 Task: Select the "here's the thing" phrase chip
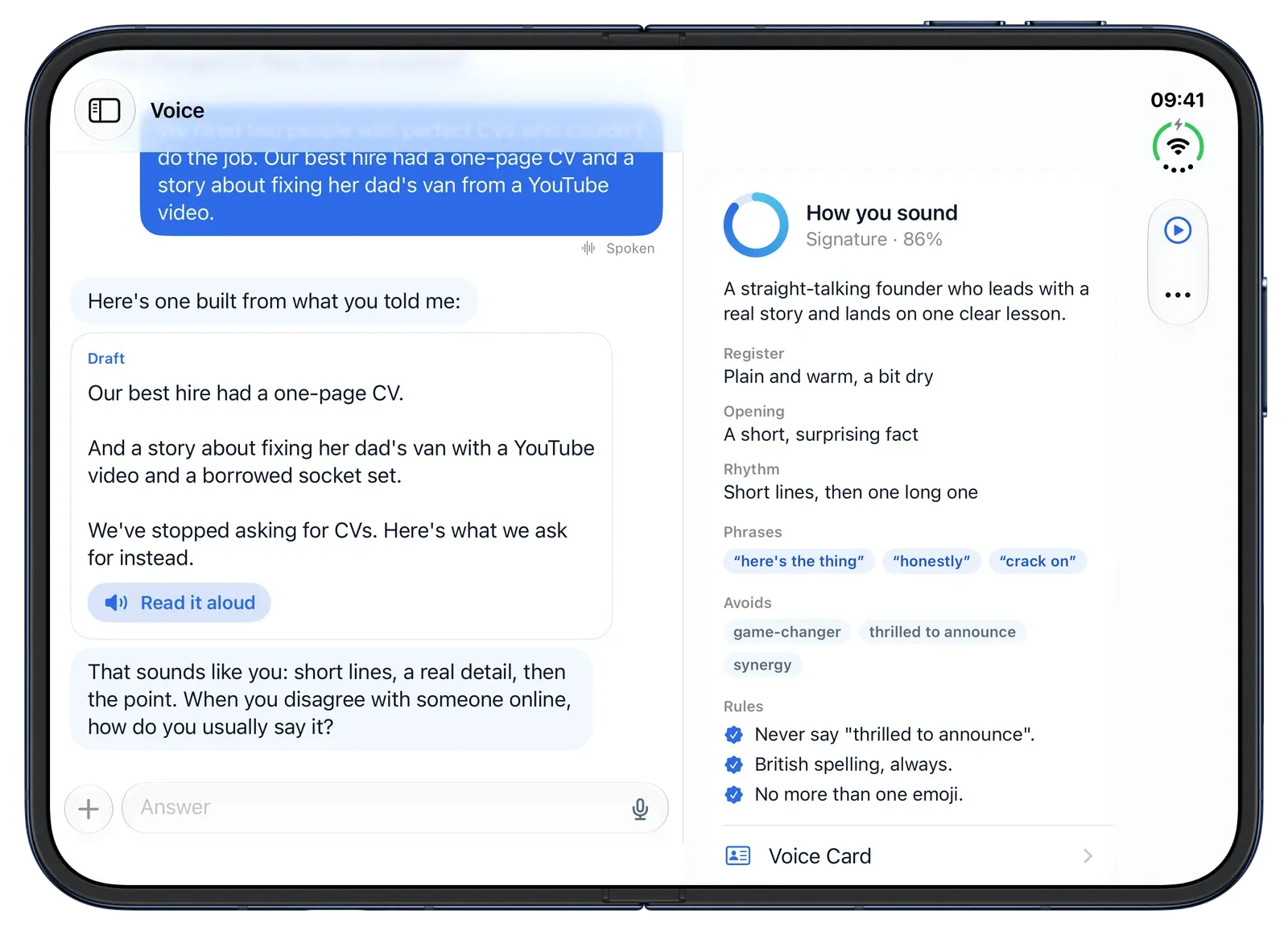point(799,561)
